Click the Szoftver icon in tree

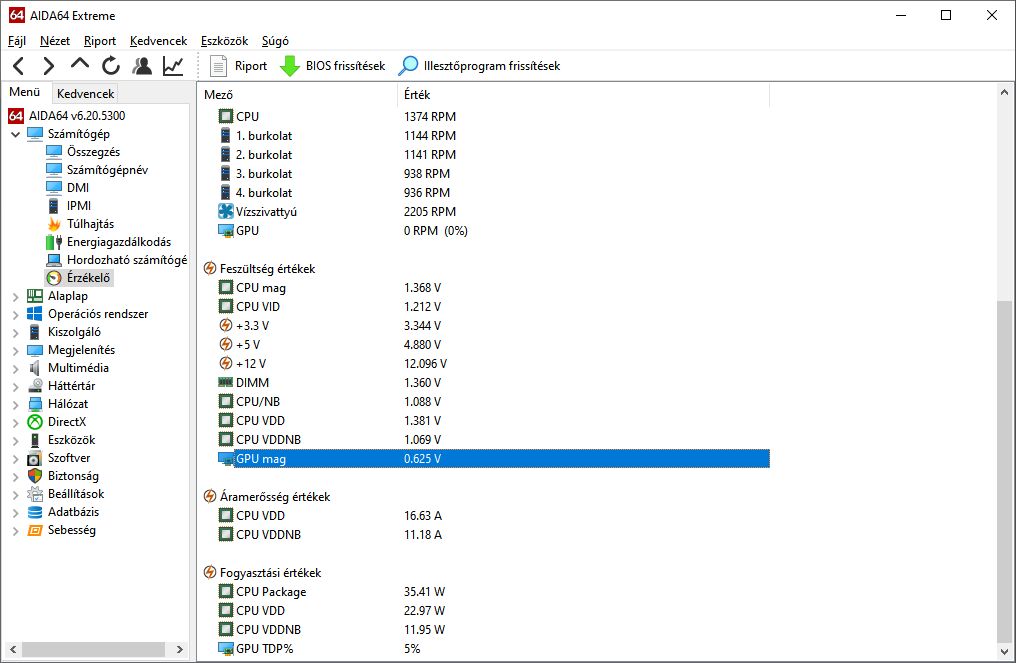(x=34, y=458)
